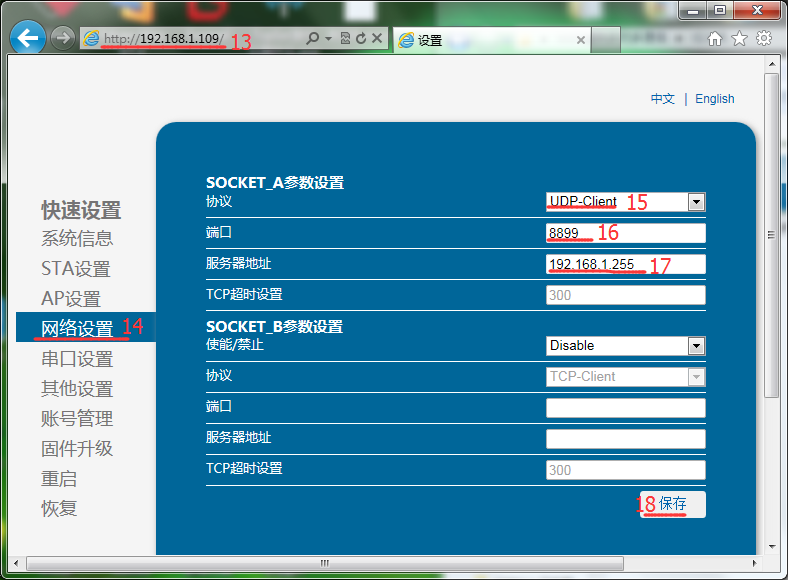
Task: Open Favorites with the star icon
Action: pos(739,39)
